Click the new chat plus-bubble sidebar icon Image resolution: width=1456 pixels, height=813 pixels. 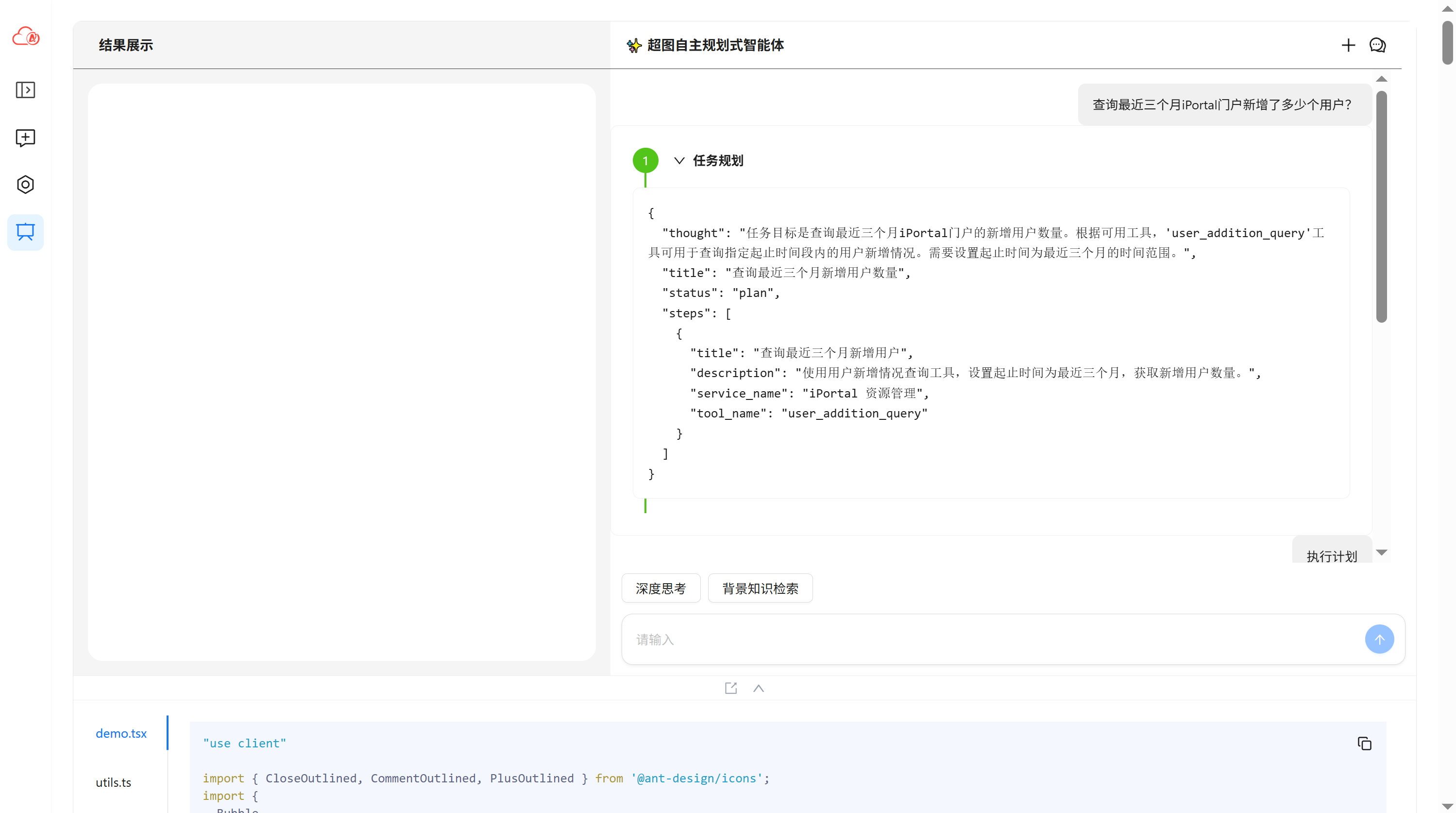tap(25, 138)
